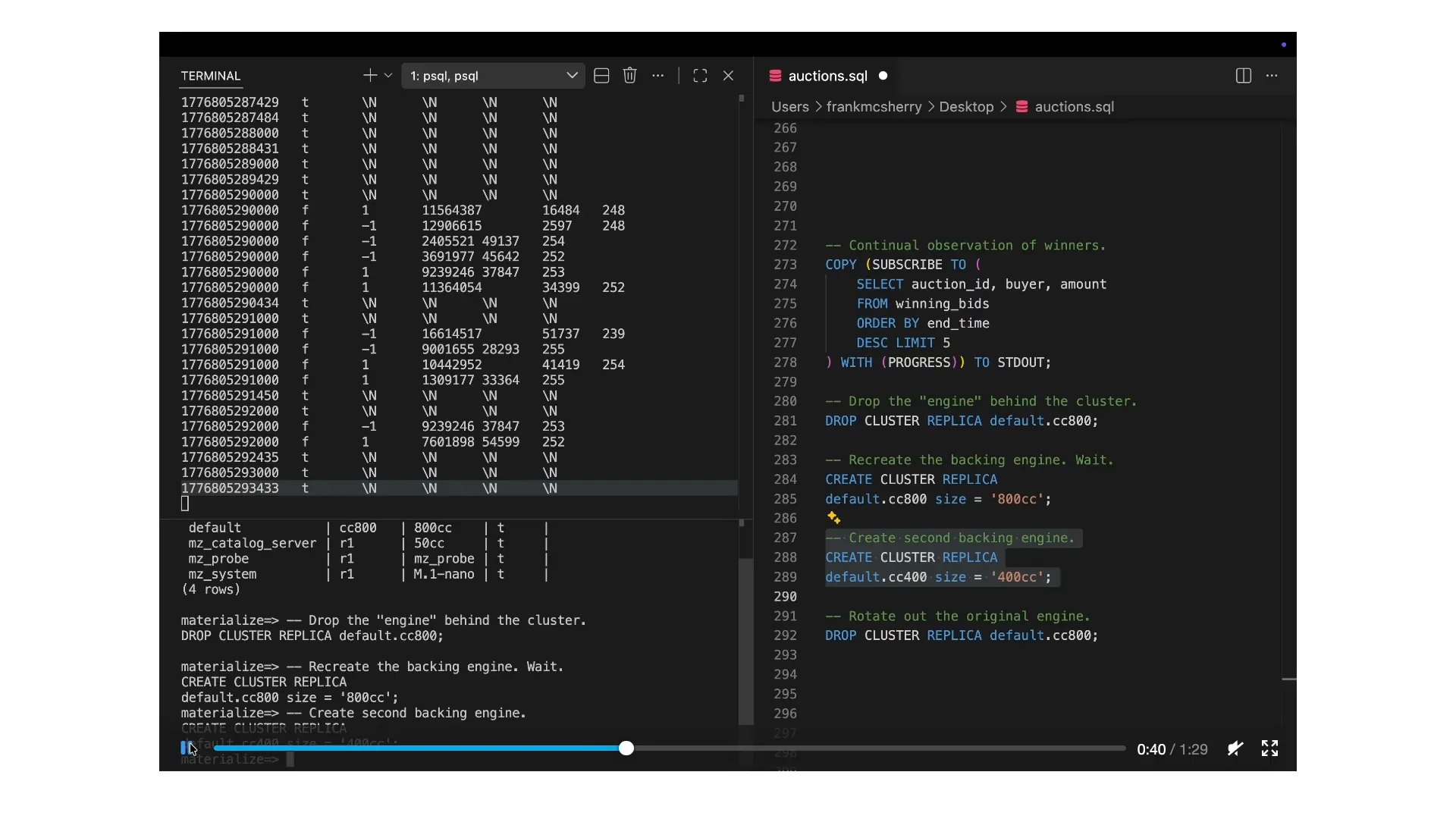Screen dimensions: 1456x819
Task: Click 'auctions.sql' in the breadcrumb path
Action: pyautogui.click(x=1074, y=107)
